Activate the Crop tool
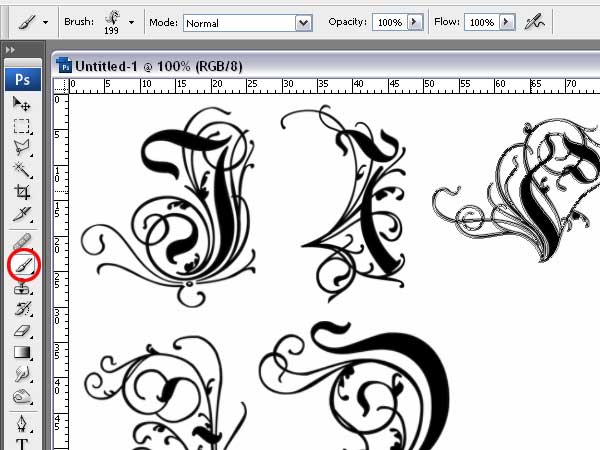 [22, 192]
